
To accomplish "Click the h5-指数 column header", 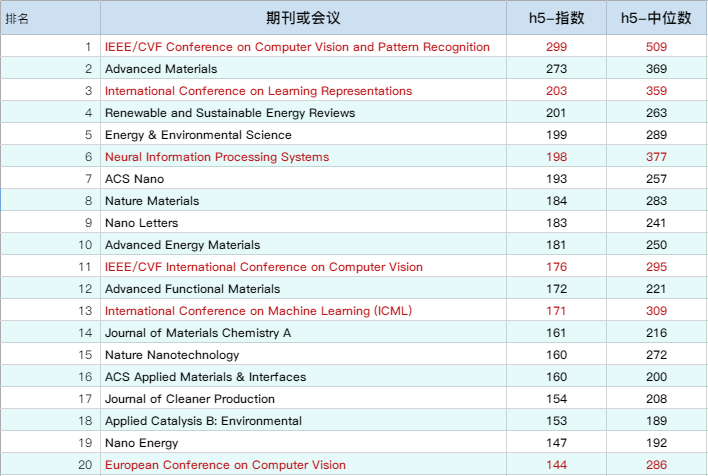I will tap(556, 18).
